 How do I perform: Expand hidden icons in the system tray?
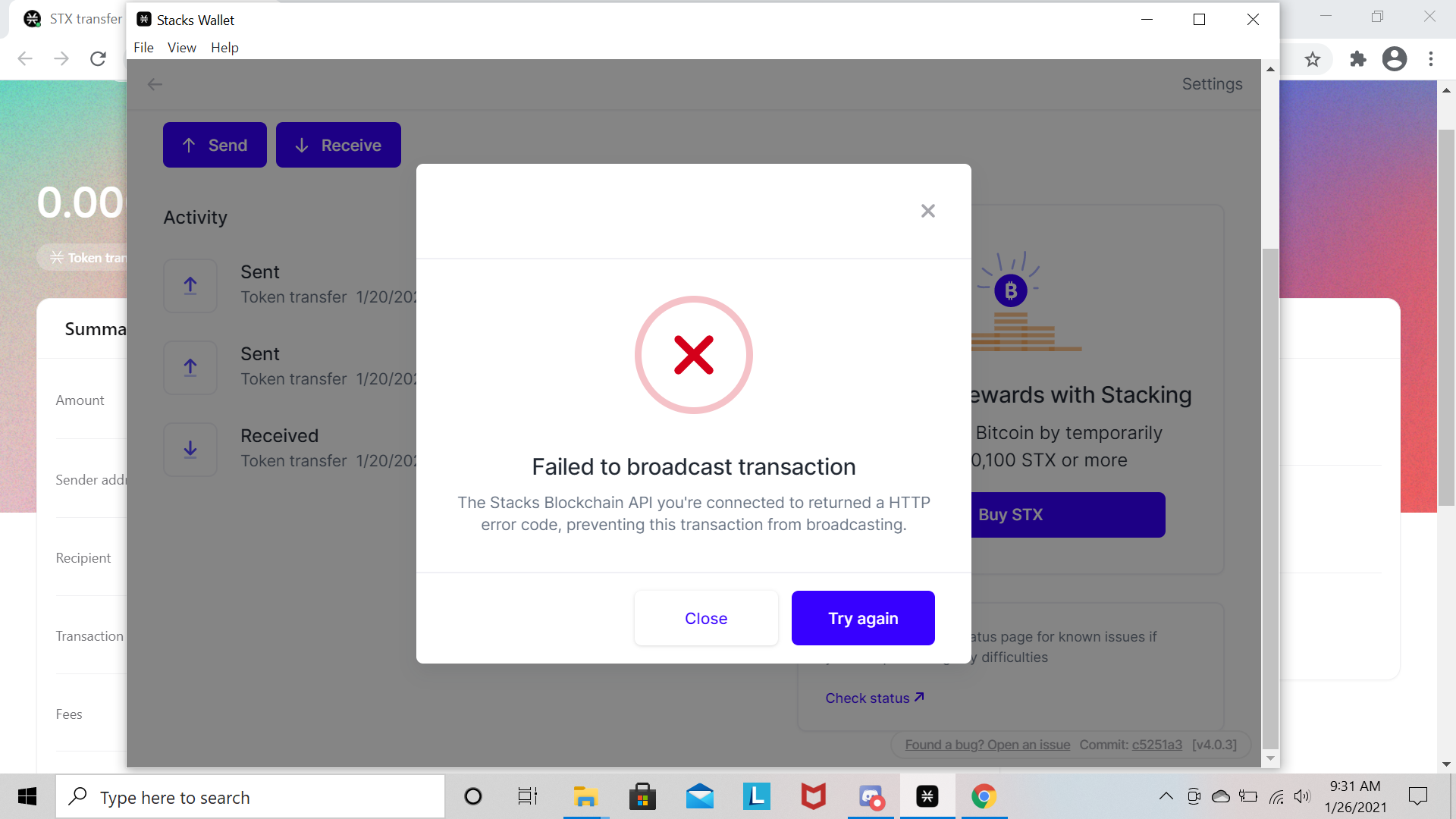pyautogui.click(x=1166, y=796)
